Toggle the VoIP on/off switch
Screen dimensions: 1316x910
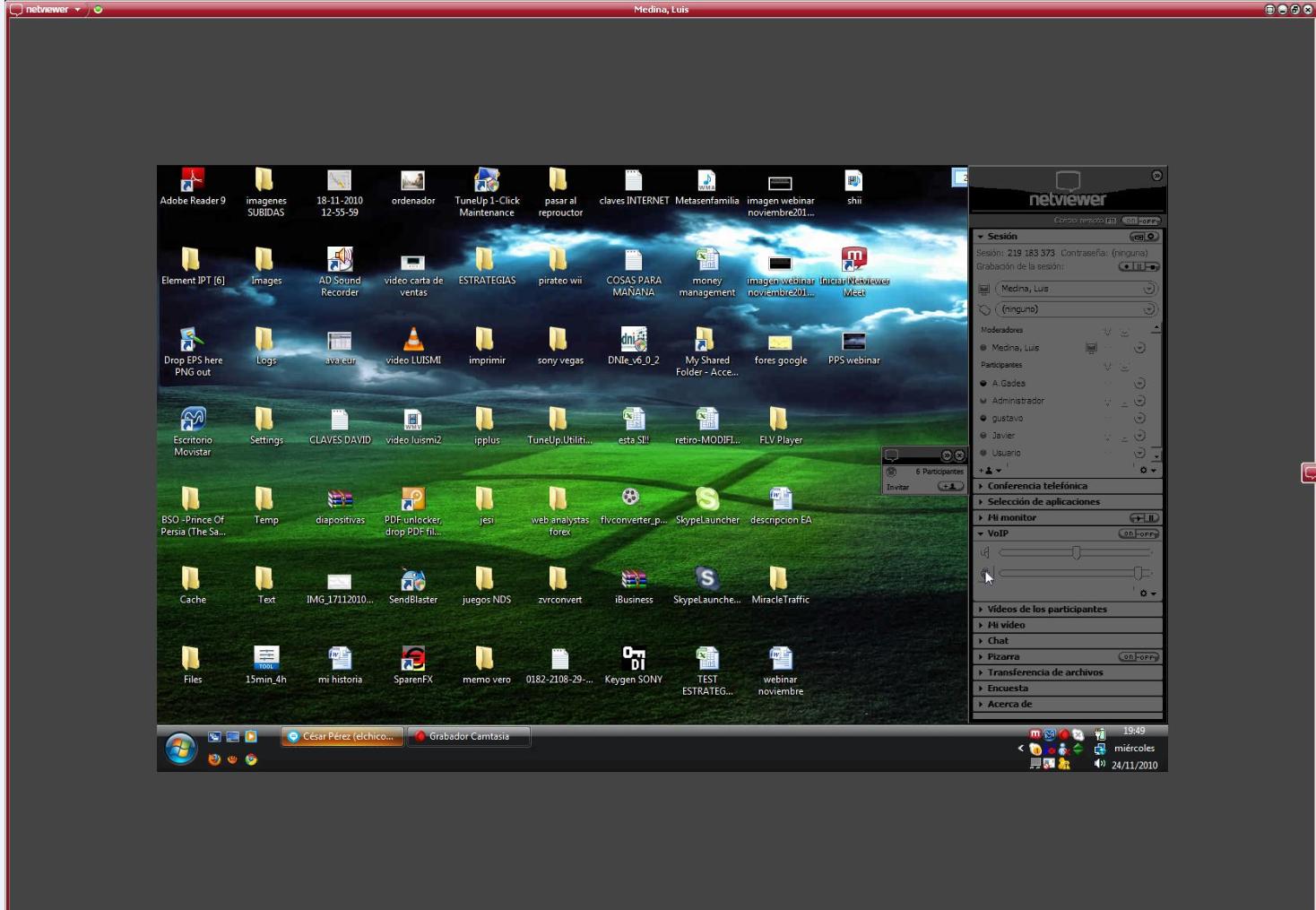tap(1139, 534)
